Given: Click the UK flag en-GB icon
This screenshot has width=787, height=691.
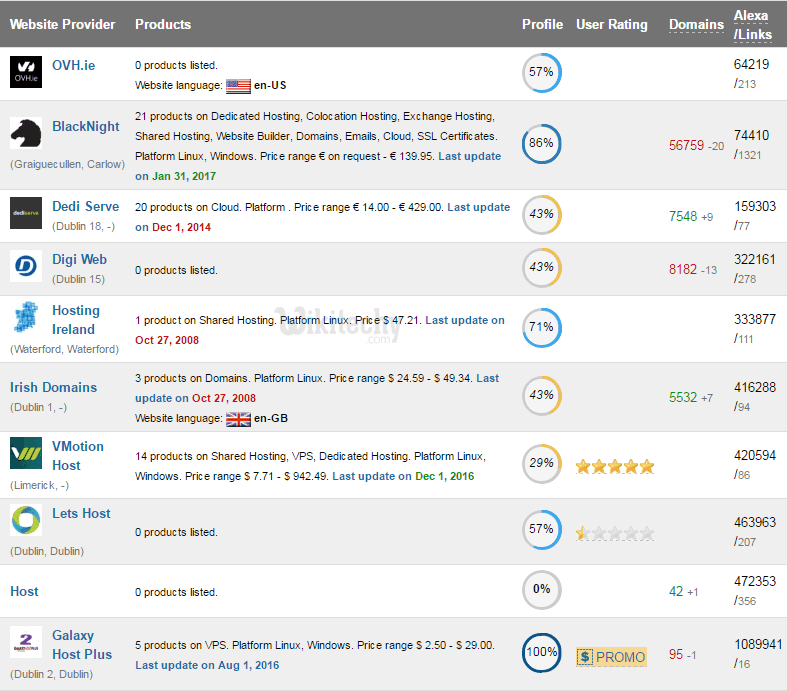Looking at the screenshot, I should [x=238, y=419].
